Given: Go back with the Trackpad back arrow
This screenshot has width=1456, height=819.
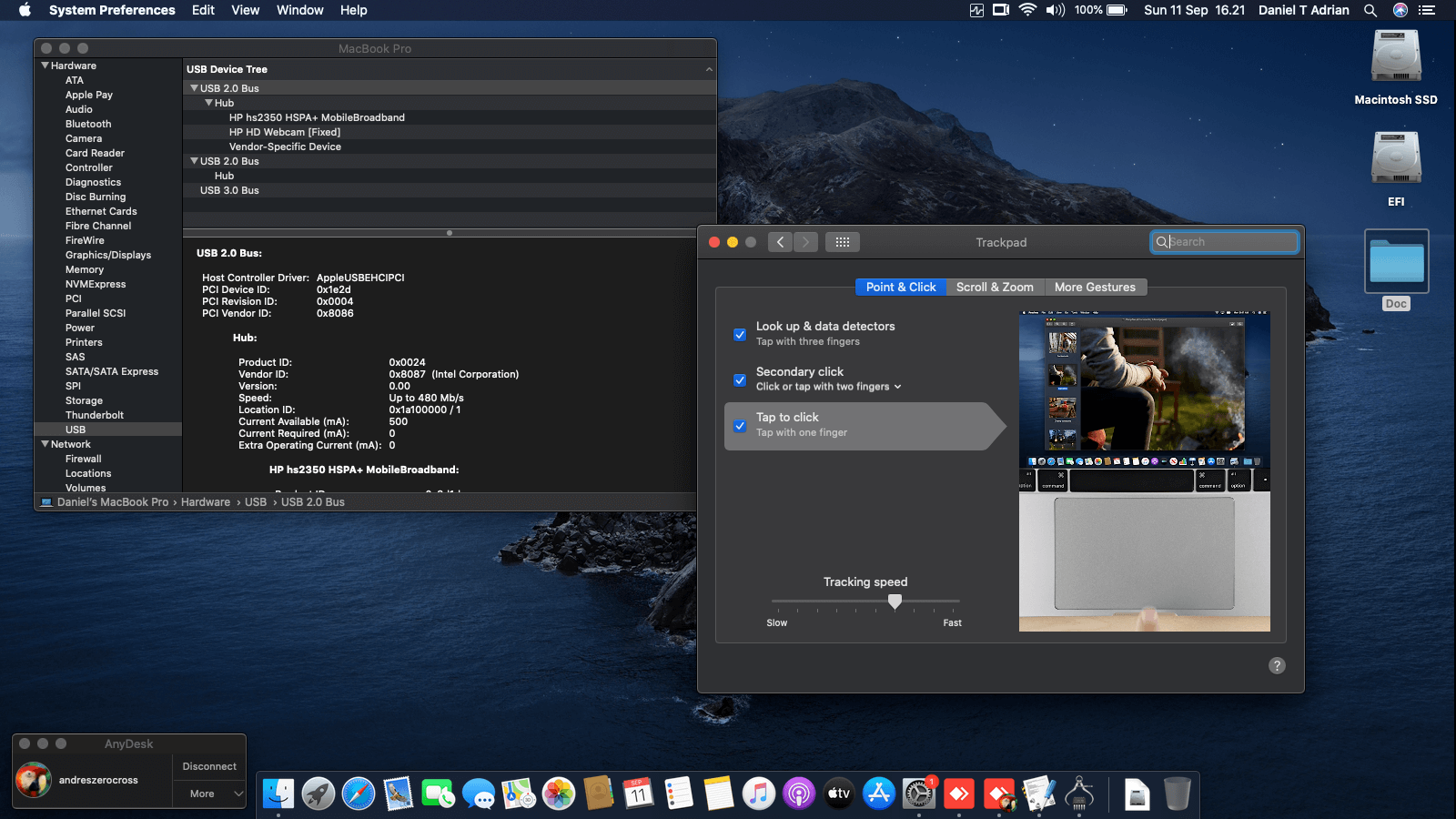Looking at the screenshot, I should tap(780, 242).
